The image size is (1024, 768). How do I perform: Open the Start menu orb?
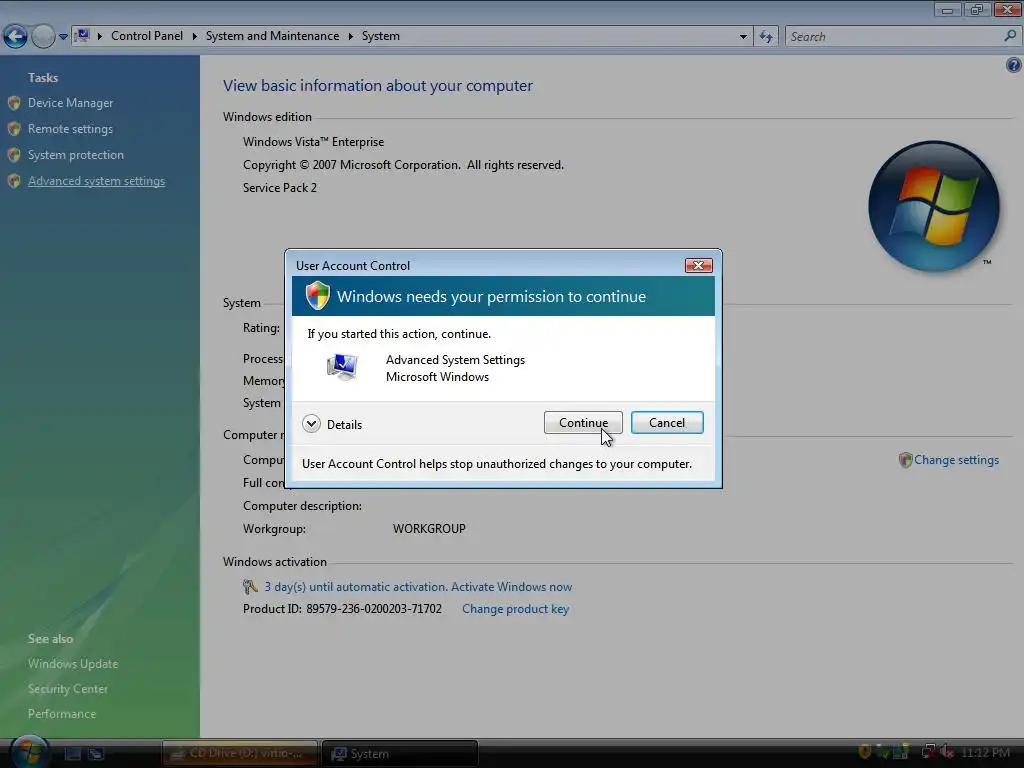30,752
